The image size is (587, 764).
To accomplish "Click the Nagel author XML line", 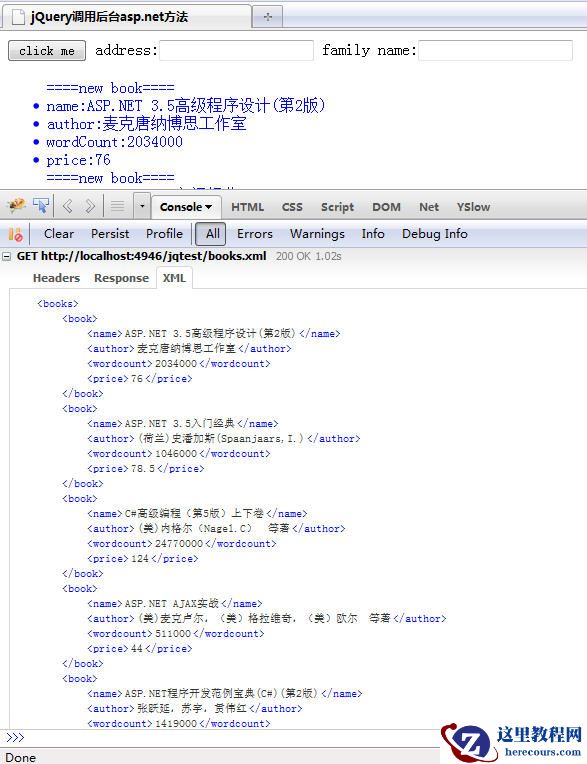I will (x=216, y=529).
